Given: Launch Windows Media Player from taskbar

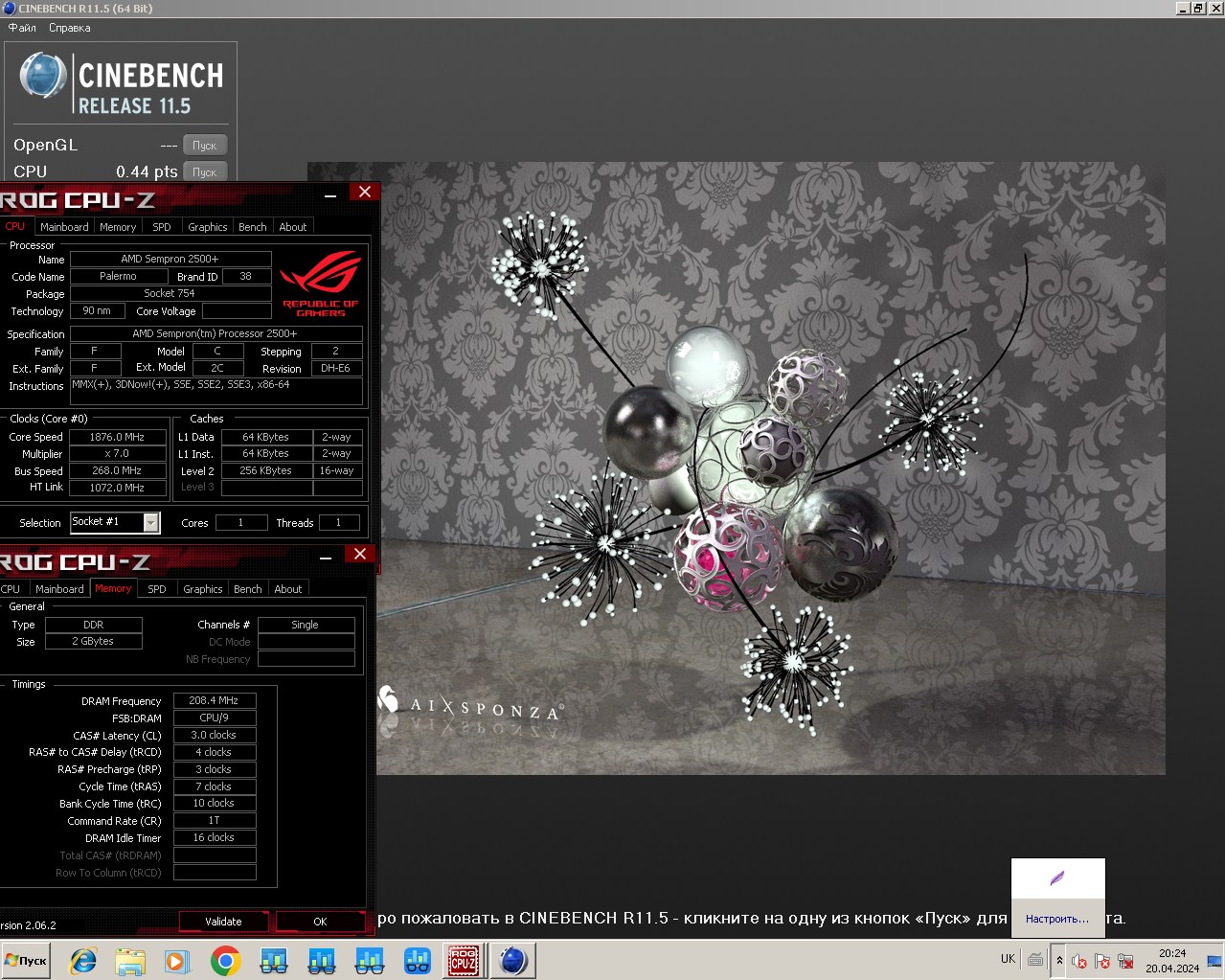Looking at the screenshot, I should (x=177, y=961).
